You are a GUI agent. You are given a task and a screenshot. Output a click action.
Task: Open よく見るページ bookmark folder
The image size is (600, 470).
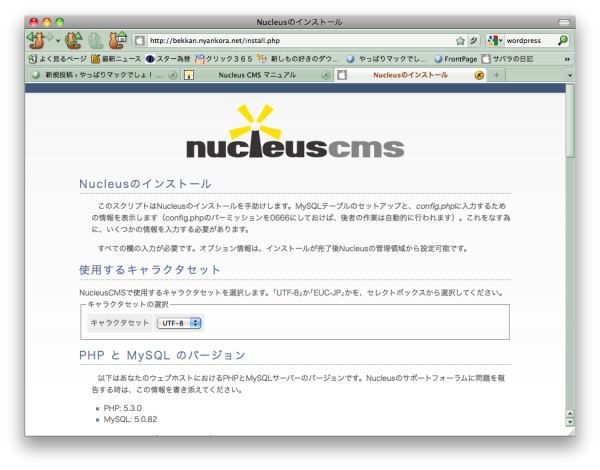pos(58,59)
